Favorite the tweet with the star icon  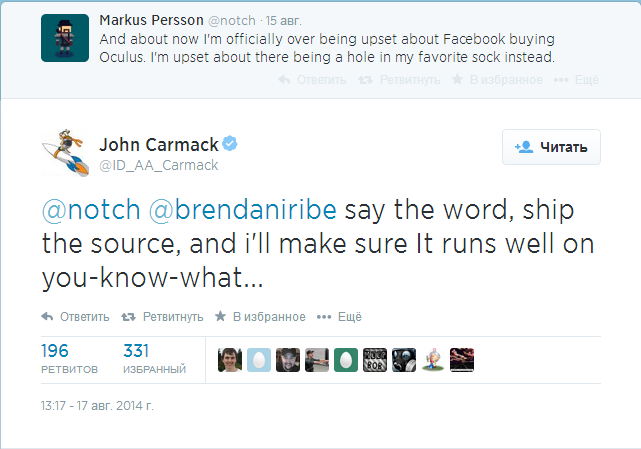tap(221, 317)
